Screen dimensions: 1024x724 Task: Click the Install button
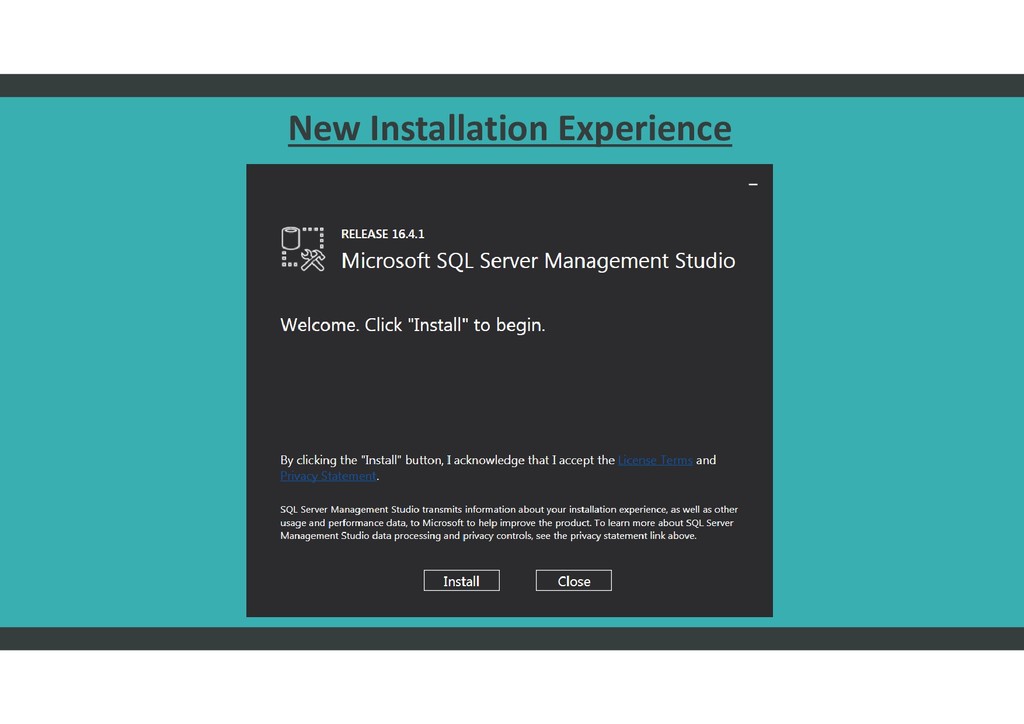point(461,580)
